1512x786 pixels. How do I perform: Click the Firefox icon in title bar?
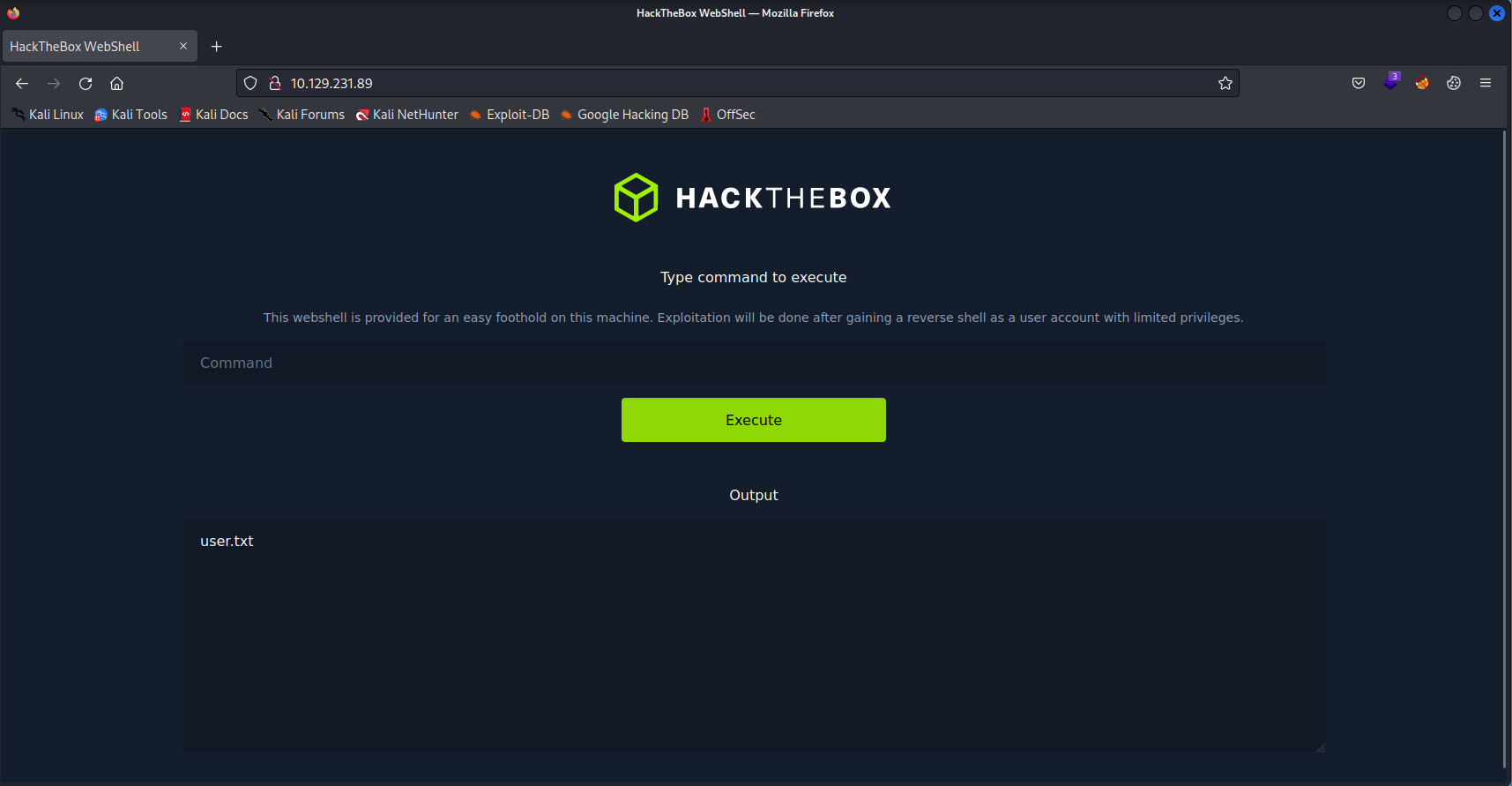13,13
